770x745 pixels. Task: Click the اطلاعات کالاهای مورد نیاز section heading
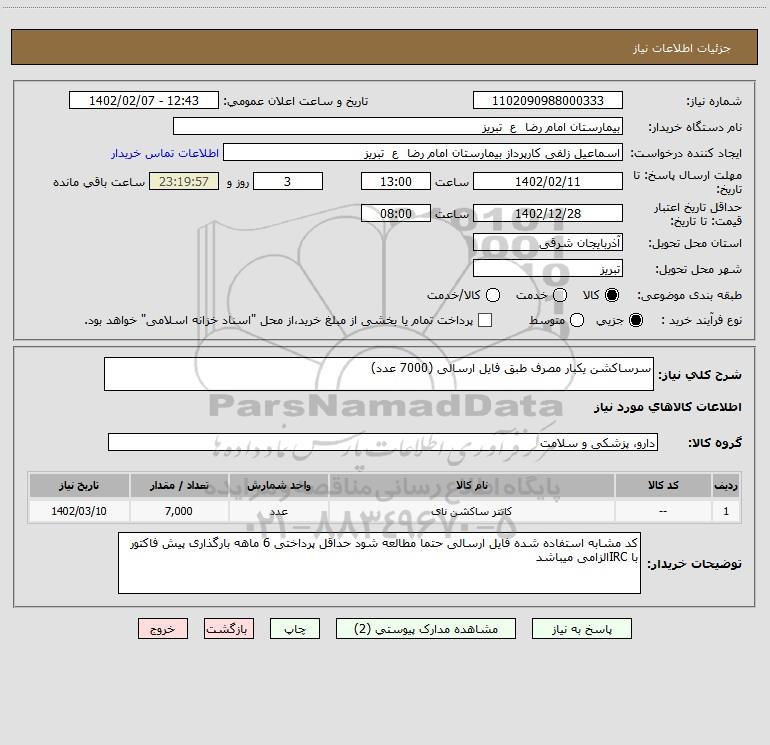pyautogui.click(x=668, y=407)
